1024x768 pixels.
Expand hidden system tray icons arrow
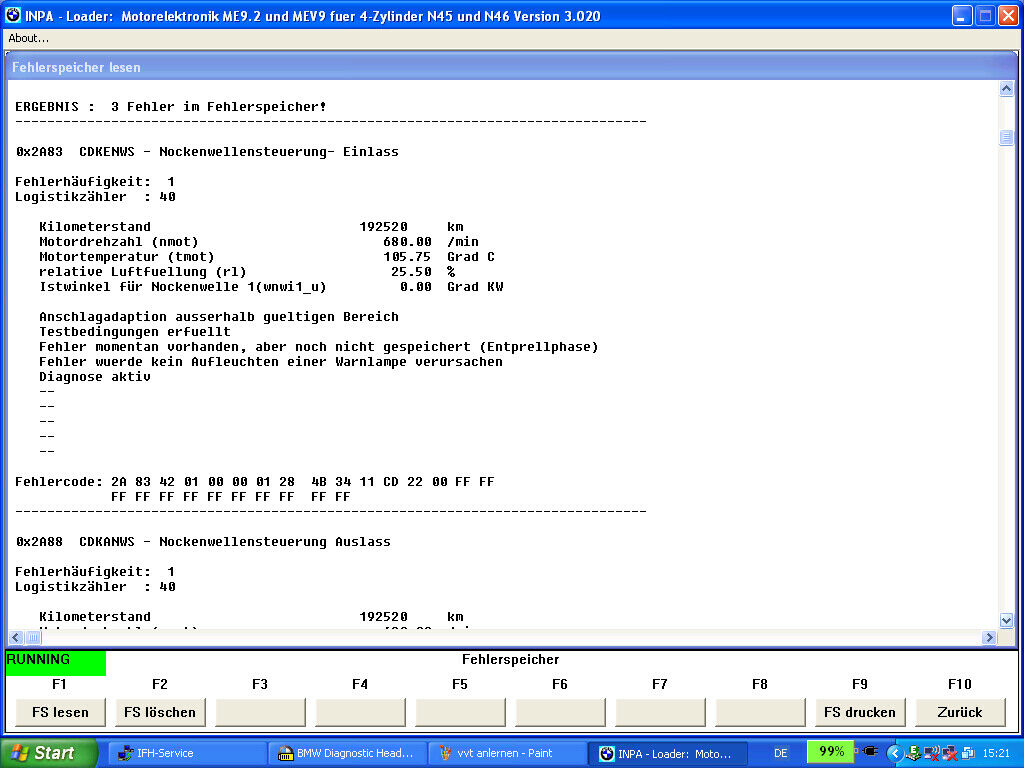pyautogui.click(x=895, y=753)
